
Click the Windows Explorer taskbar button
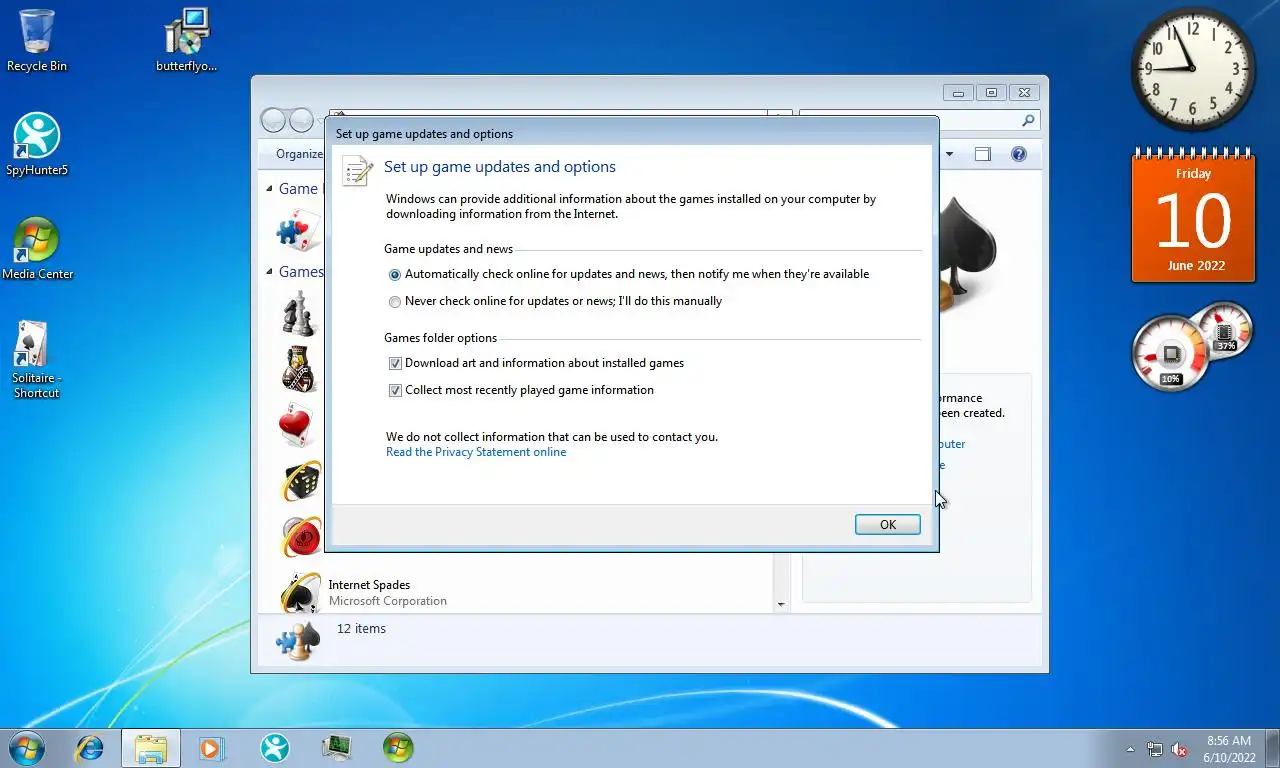tap(151, 747)
